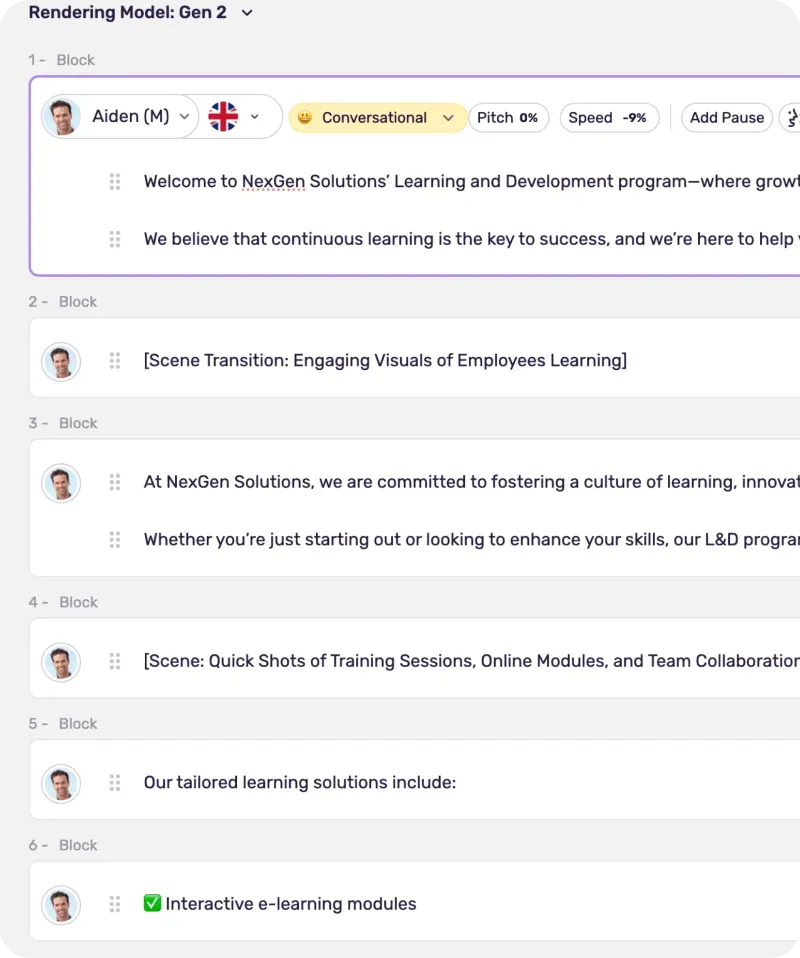Image resolution: width=800 pixels, height=958 pixels.
Task: Click the drag handle in the Scene Transition block
Action: [115, 361]
